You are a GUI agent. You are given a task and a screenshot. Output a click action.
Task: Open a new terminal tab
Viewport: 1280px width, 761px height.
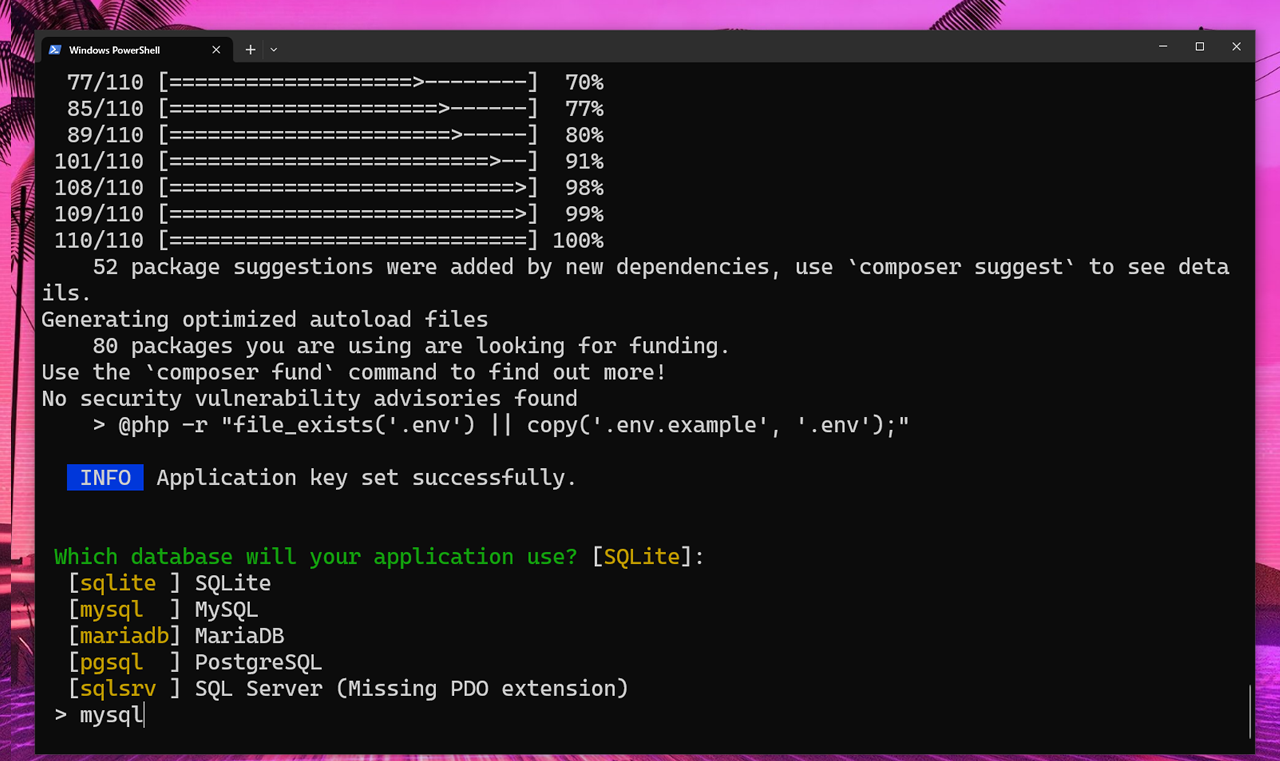250,50
